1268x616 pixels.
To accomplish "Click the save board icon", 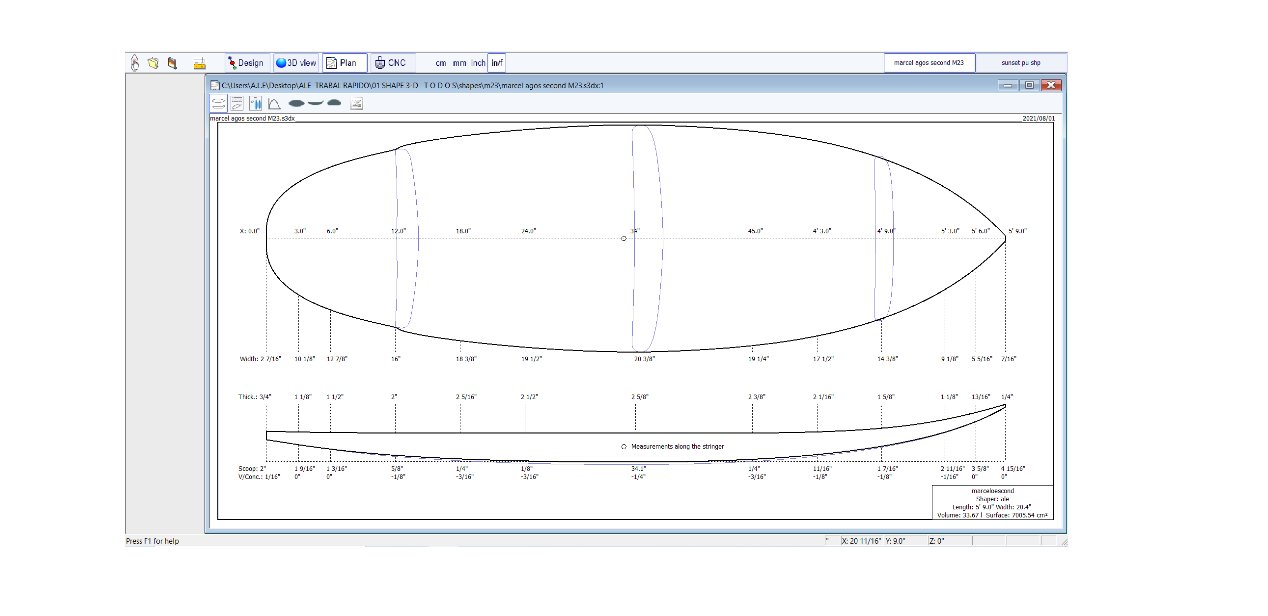I will [172, 62].
